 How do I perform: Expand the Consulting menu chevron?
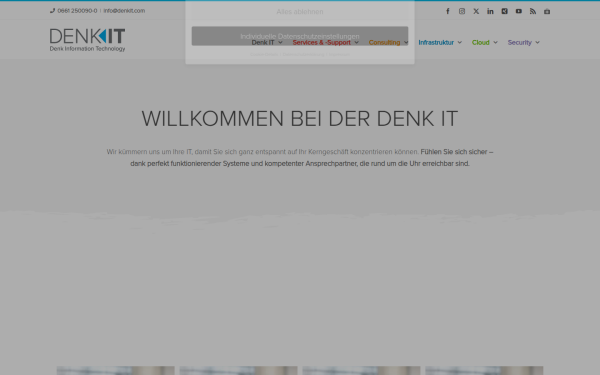[406, 42]
